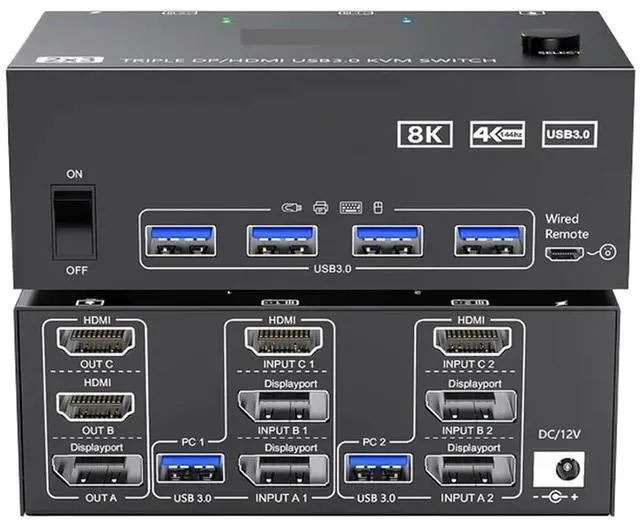640x525 pixels.
Task: Click the Displayport INPUT B 1 port
Action: point(283,406)
